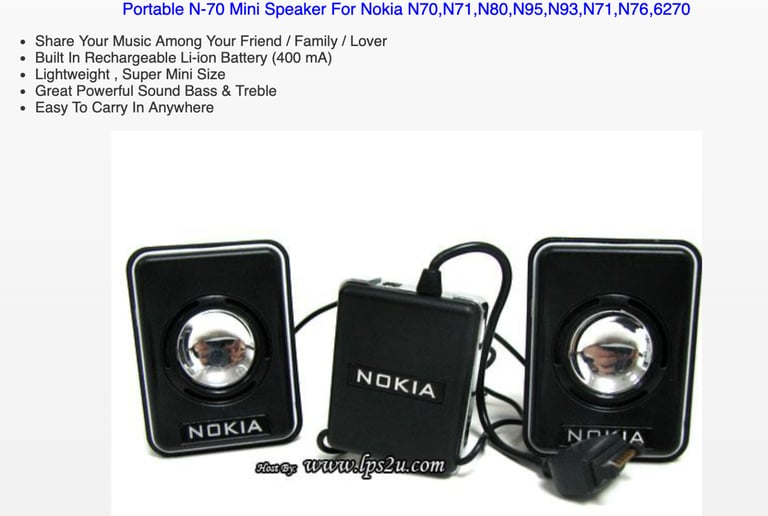Viewport: 768px width, 516px height.
Task: Click the left speaker chrome cone
Action: pyautogui.click(x=216, y=348)
